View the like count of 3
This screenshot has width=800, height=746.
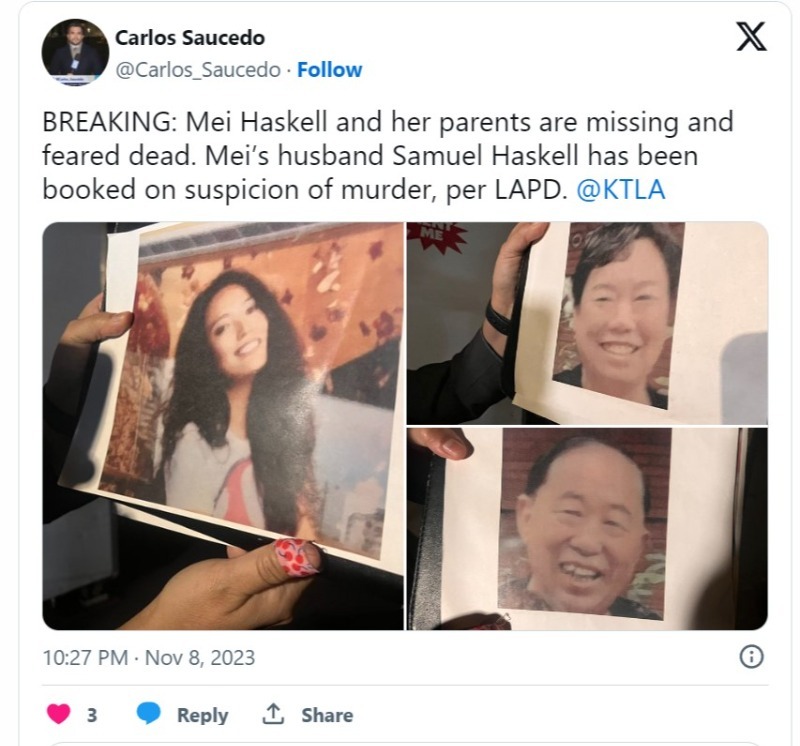[x=92, y=715]
